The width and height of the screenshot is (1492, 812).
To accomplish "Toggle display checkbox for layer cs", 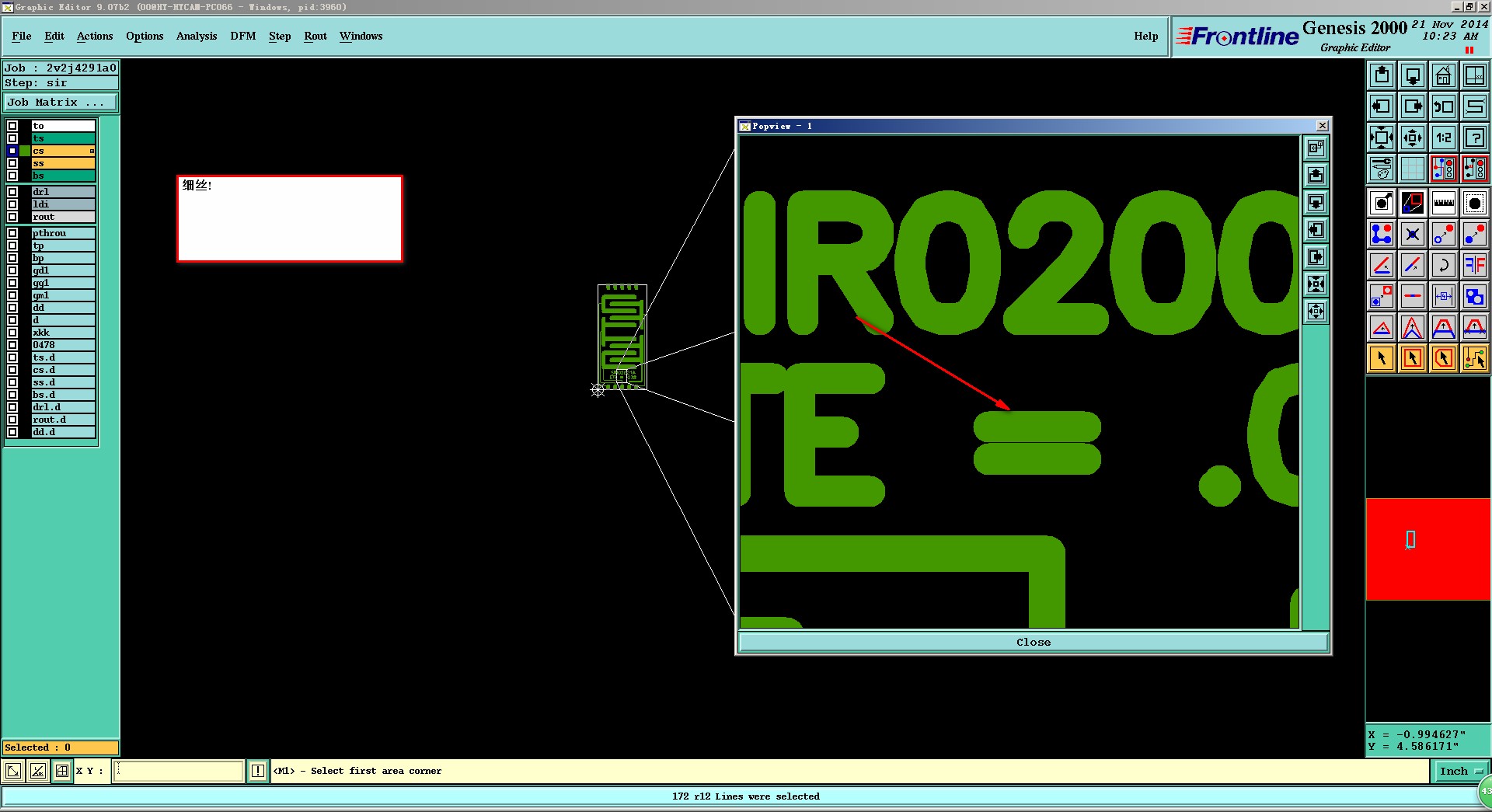I will pyautogui.click(x=12, y=151).
